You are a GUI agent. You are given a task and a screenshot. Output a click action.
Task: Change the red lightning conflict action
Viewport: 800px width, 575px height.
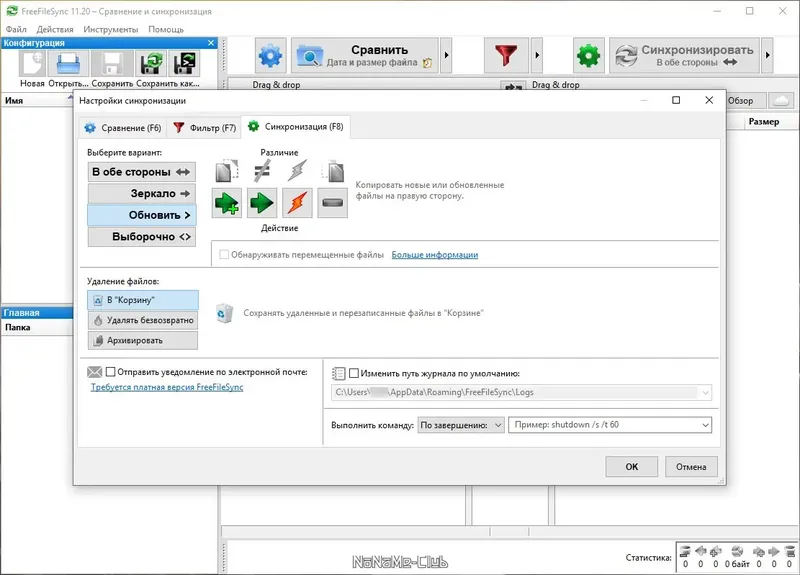(x=297, y=203)
